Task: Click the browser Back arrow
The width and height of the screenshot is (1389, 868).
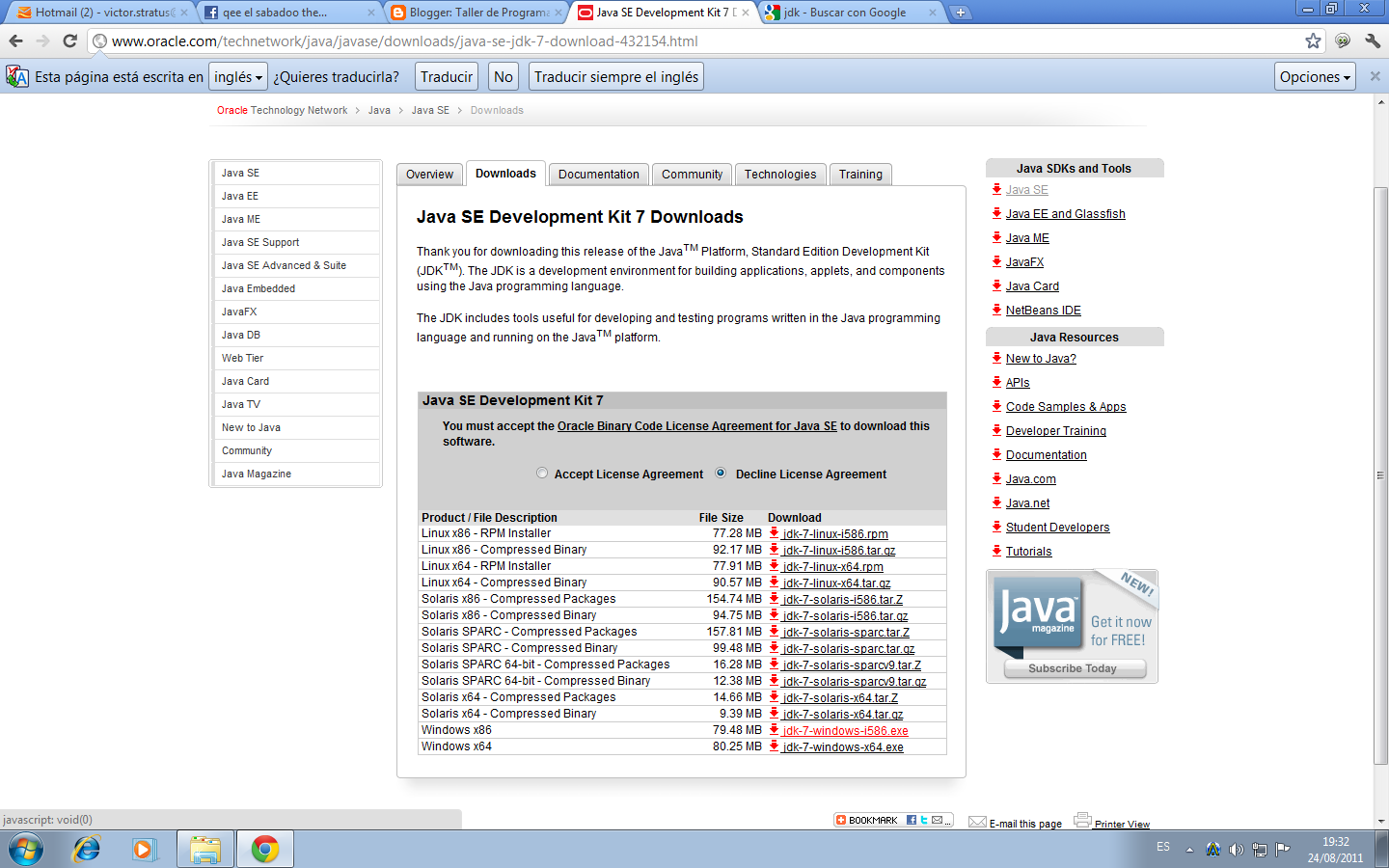Action: click(x=15, y=41)
